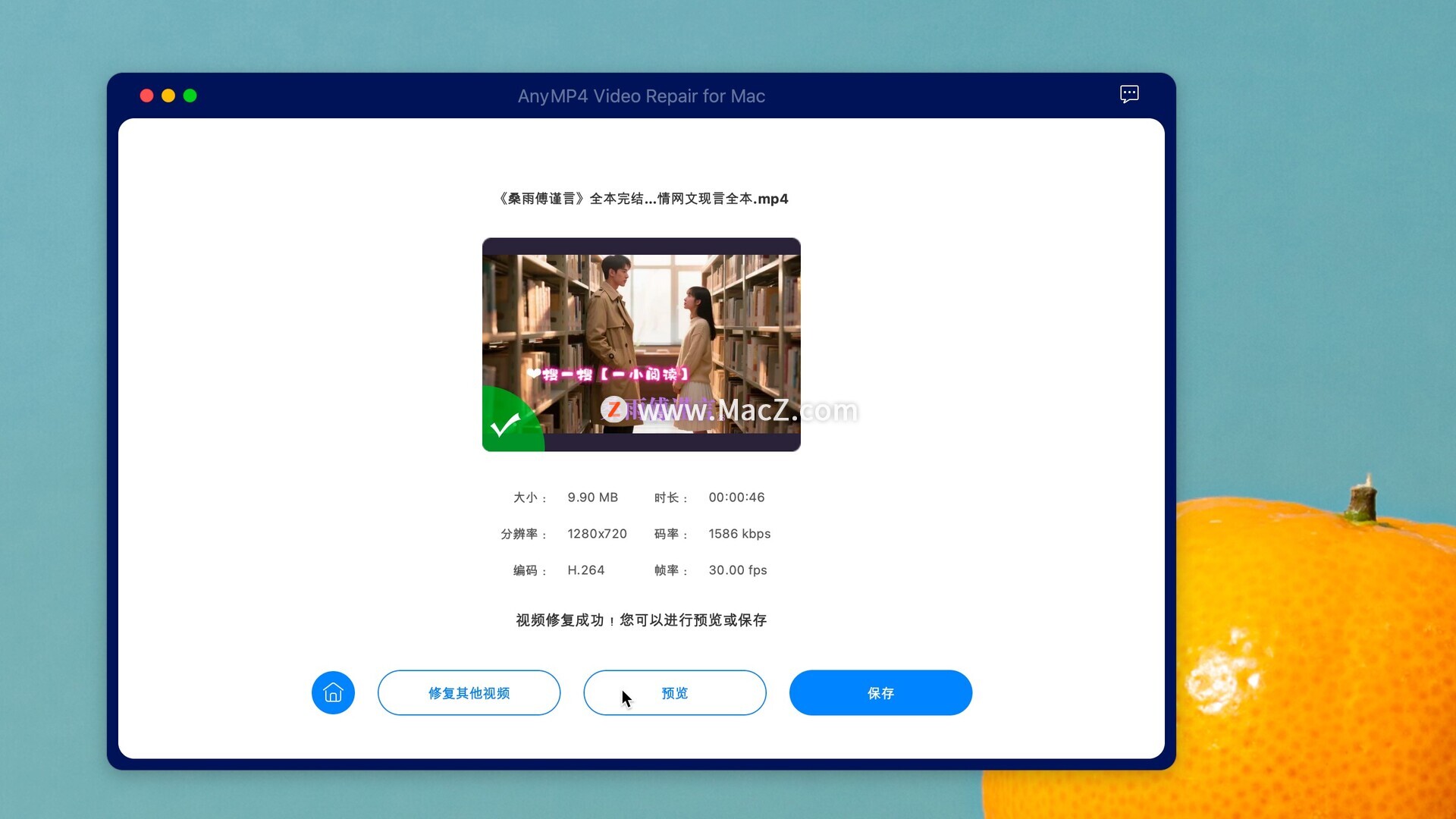1456x819 pixels.
Task: Click the 9.90 MB size value
Action: pyautogui.click(x=592, y=497)
